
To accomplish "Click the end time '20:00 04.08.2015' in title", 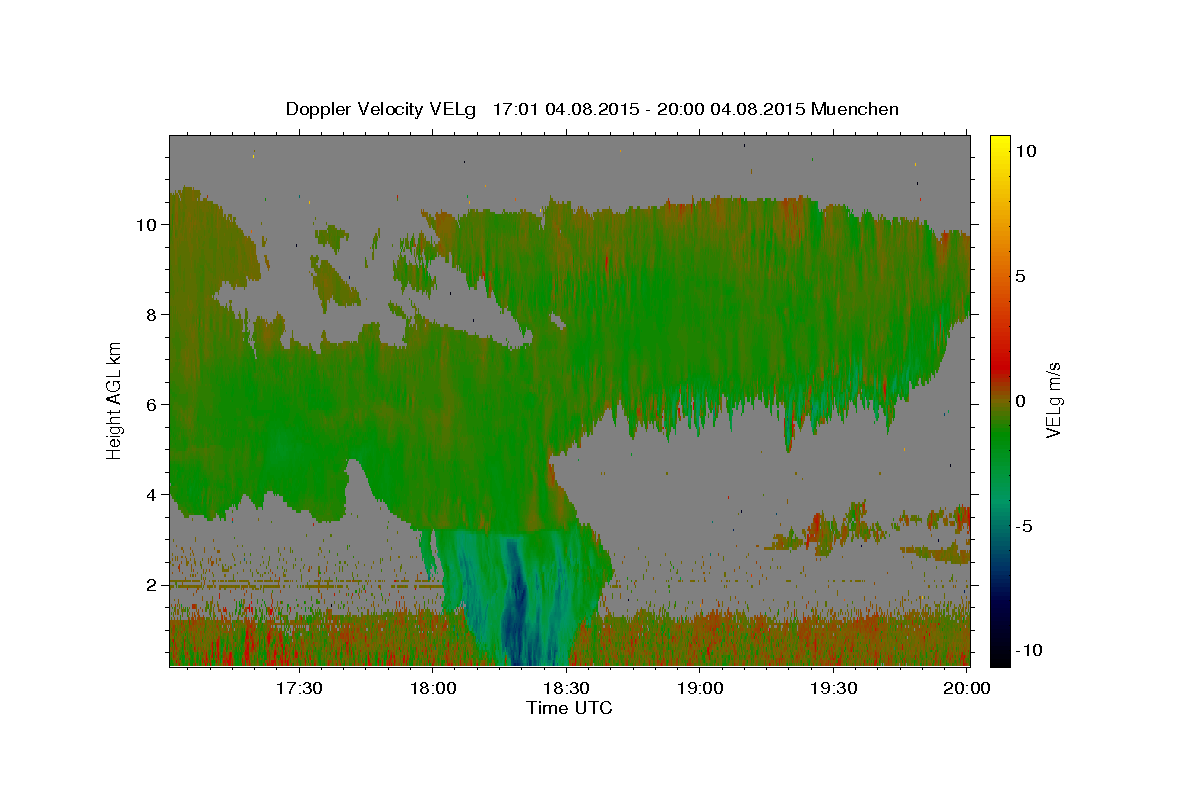I will [x=731, y=109].
